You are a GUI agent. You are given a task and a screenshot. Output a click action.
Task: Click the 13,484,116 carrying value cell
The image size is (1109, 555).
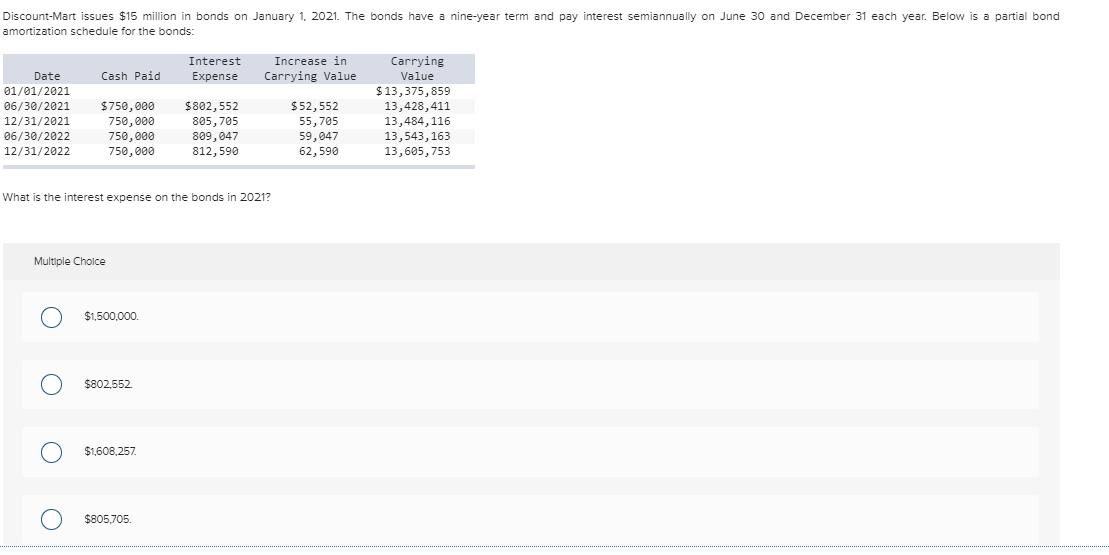tap(417, 122)
